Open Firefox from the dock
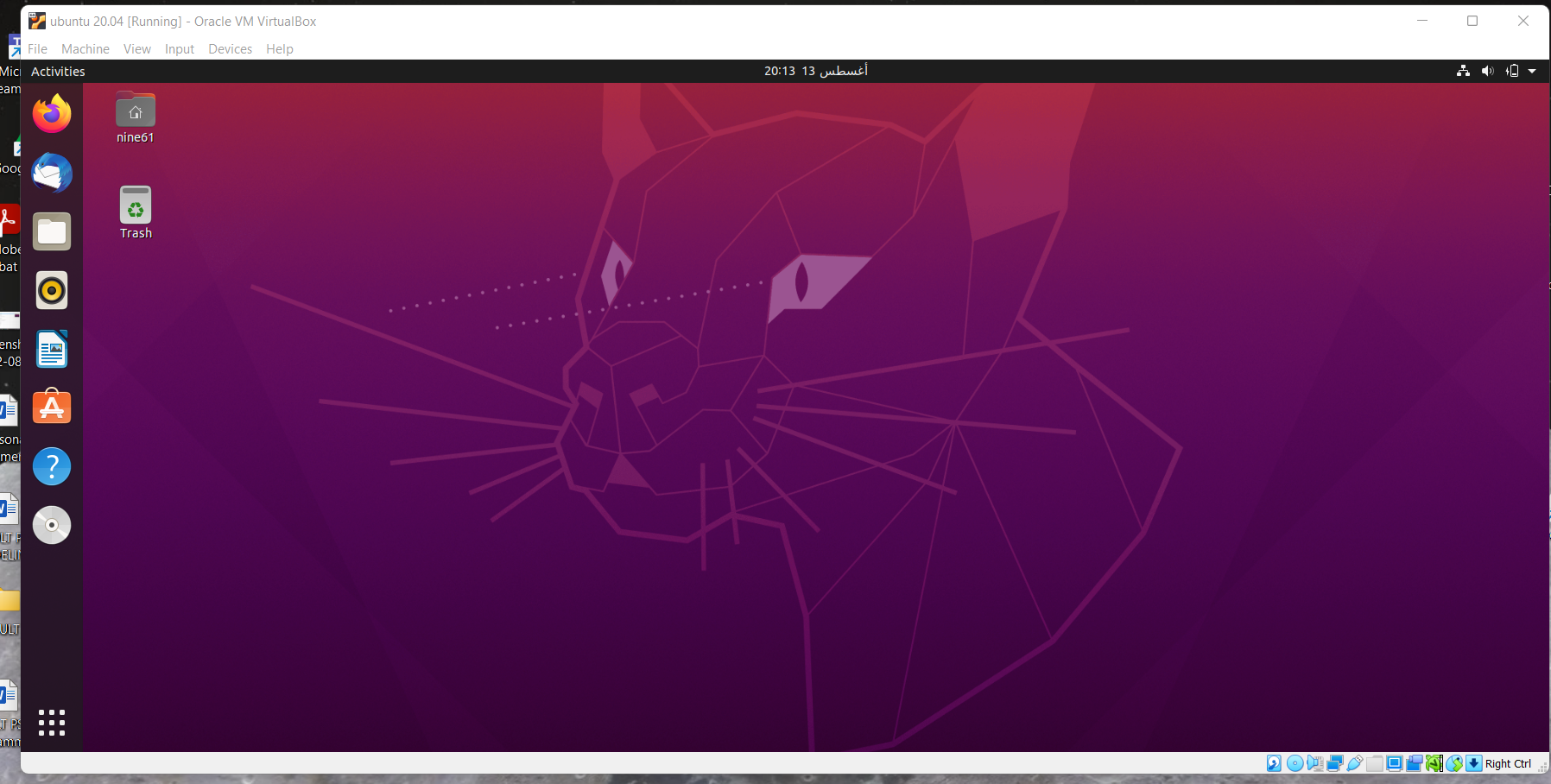Image resolution: width=1551 pixels, height=784 pixels. coord(51,113)
